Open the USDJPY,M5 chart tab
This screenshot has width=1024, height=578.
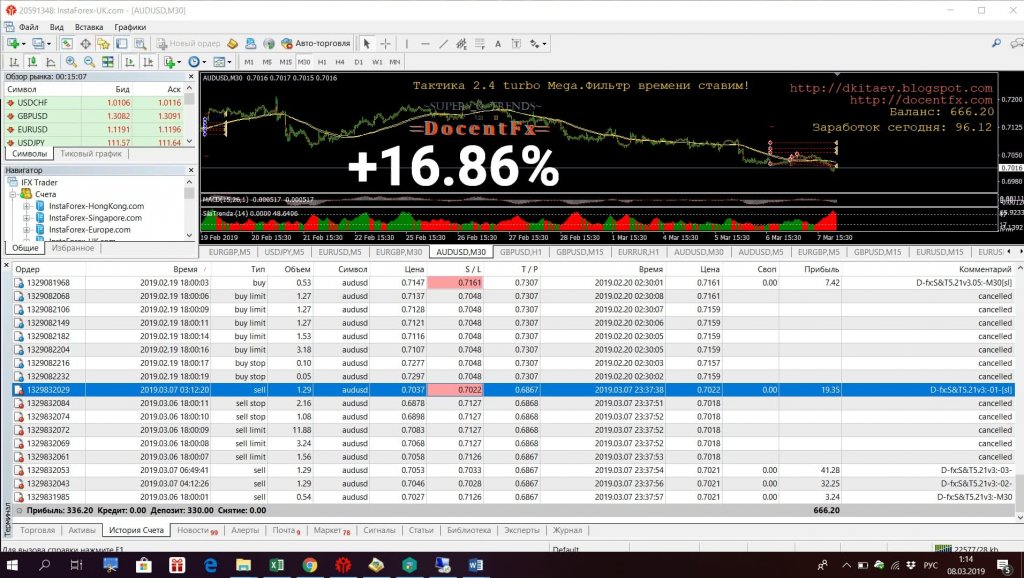tap(284, 252)
